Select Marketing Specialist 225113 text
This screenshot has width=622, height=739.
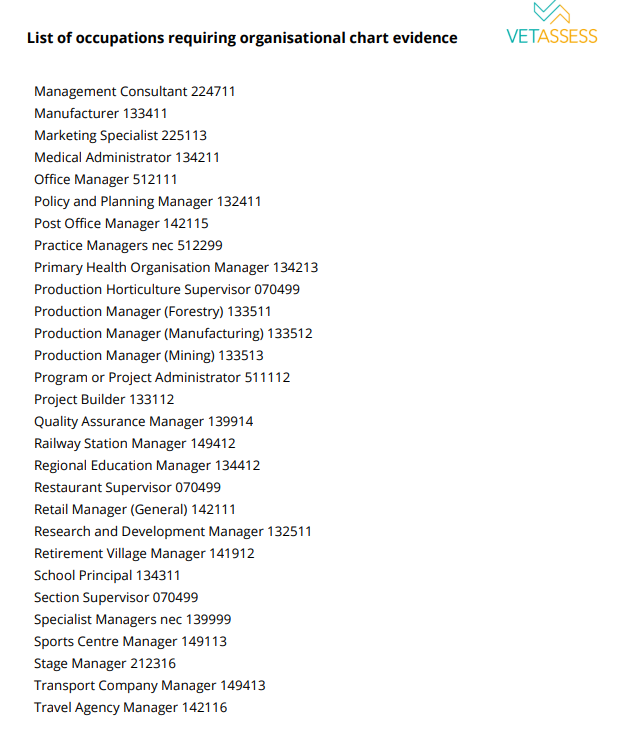[x=121, y=136]
